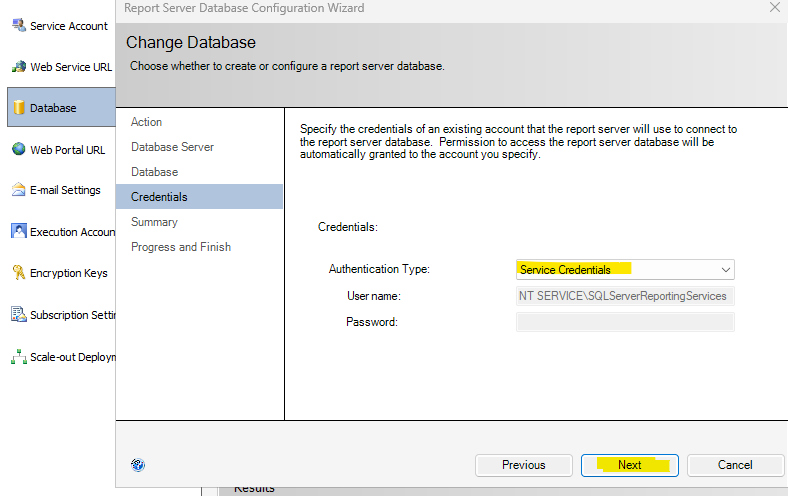
Task: Click the Scale-out Deployment network icon
Action: (19, 356)
